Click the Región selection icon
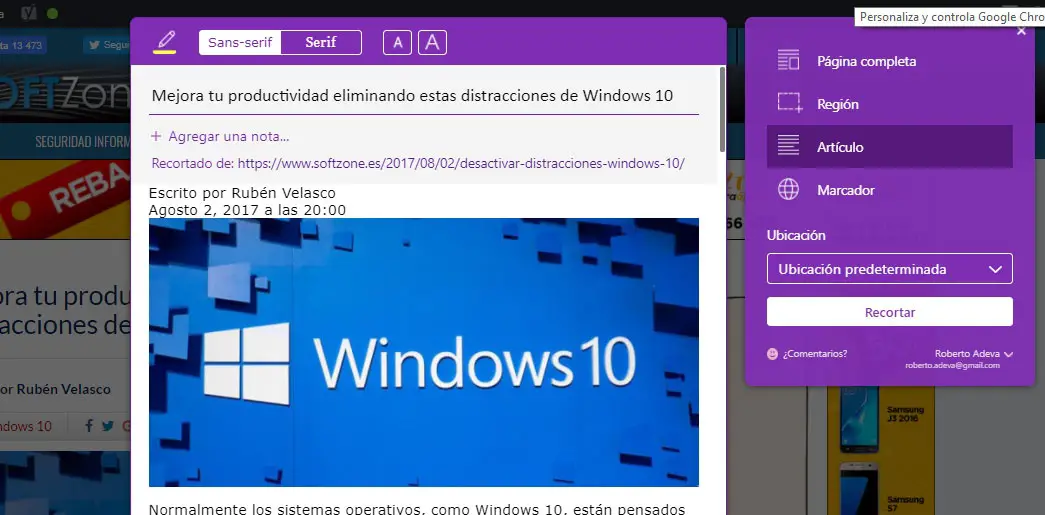The image size is (1045, 515). [x=789, y=104]
